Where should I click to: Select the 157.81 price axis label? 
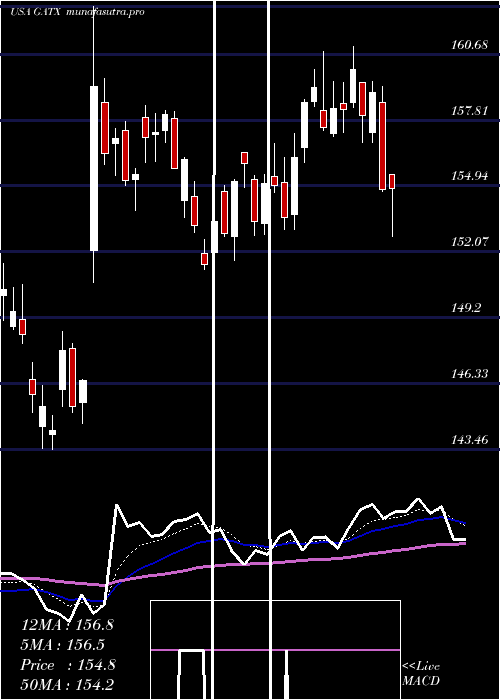tap(470, 110)
